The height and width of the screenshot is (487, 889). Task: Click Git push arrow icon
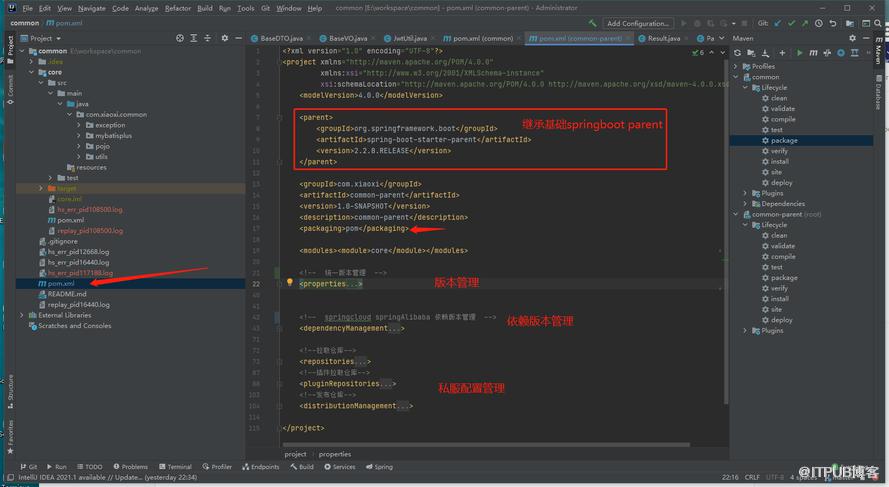pos(805,23)
